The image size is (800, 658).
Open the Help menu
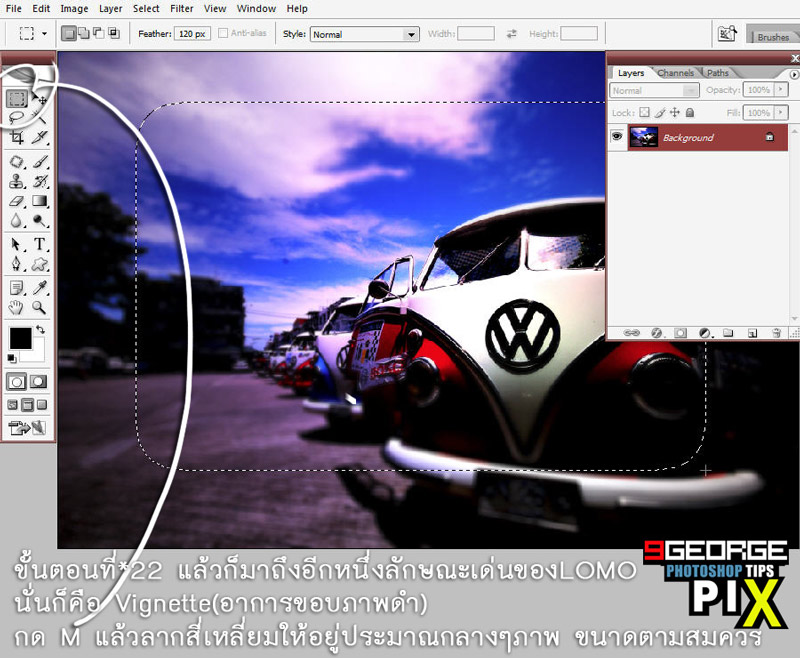click(x=297, y=9)
